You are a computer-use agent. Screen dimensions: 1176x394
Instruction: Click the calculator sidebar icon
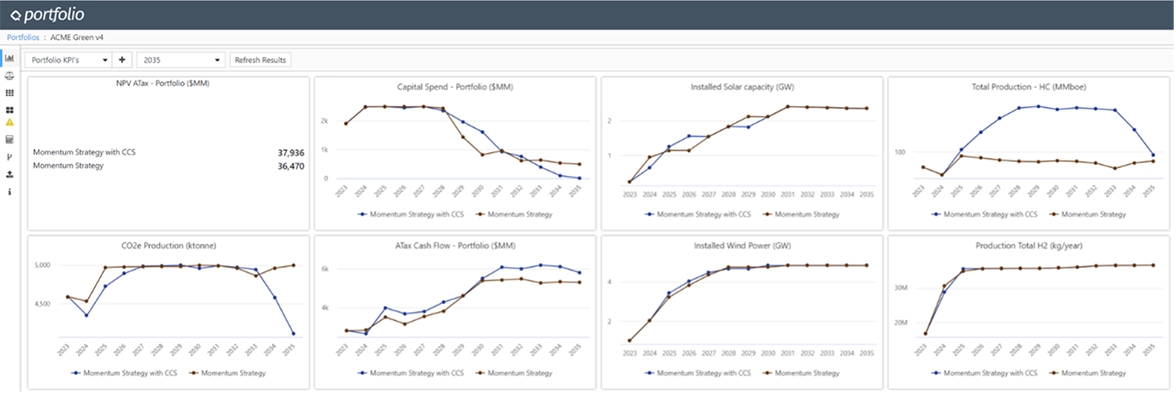(x=10, y=140)
